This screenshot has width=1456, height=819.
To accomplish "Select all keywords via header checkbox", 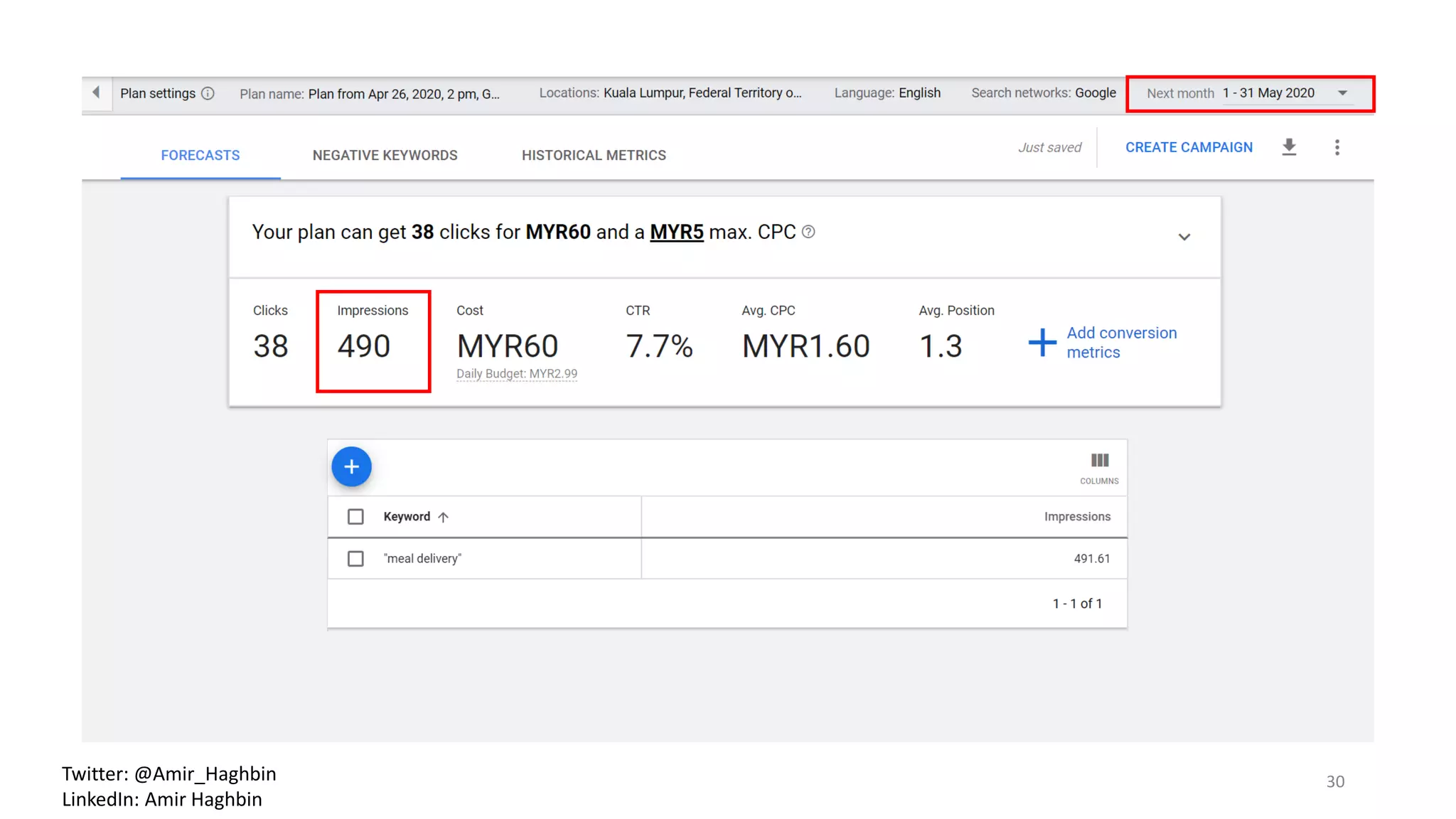I will click(x=355, y=517).
